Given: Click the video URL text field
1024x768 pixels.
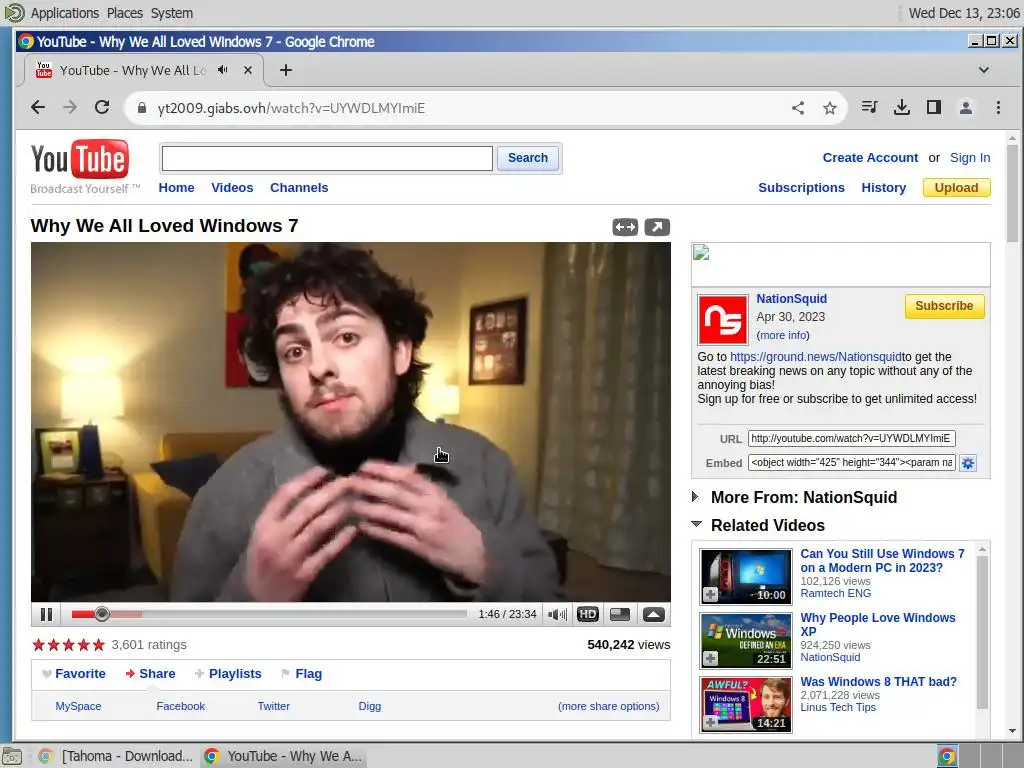Looking at the screenshot, I should coord(852,438).
